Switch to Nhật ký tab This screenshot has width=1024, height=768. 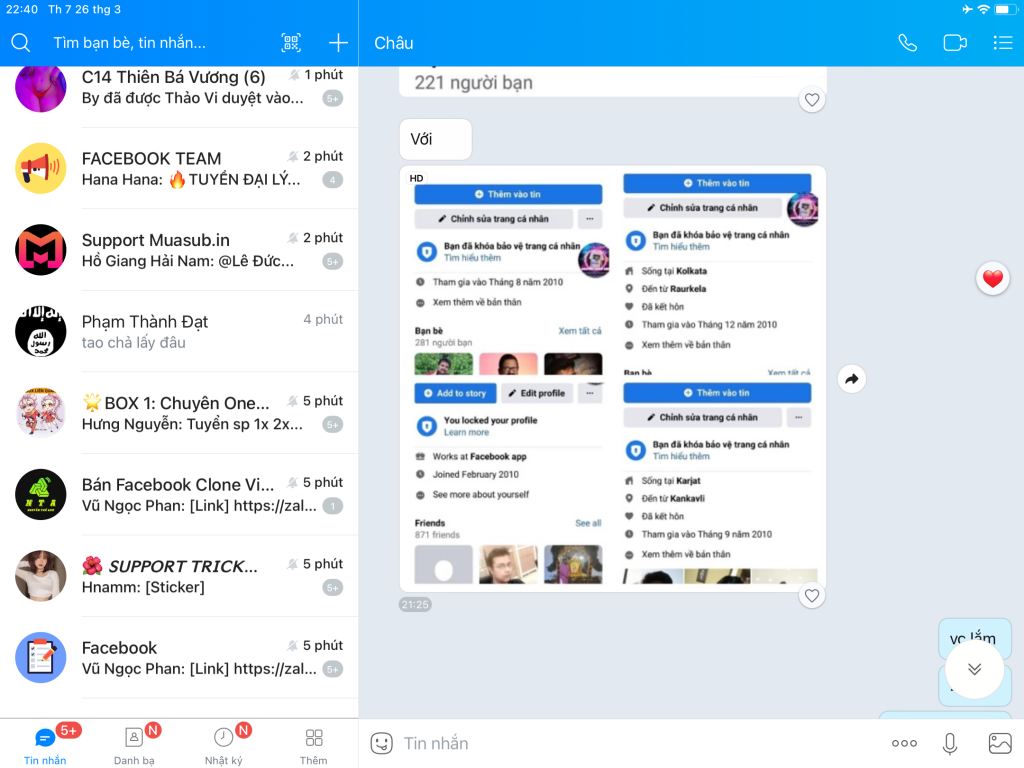click(224, 744)
